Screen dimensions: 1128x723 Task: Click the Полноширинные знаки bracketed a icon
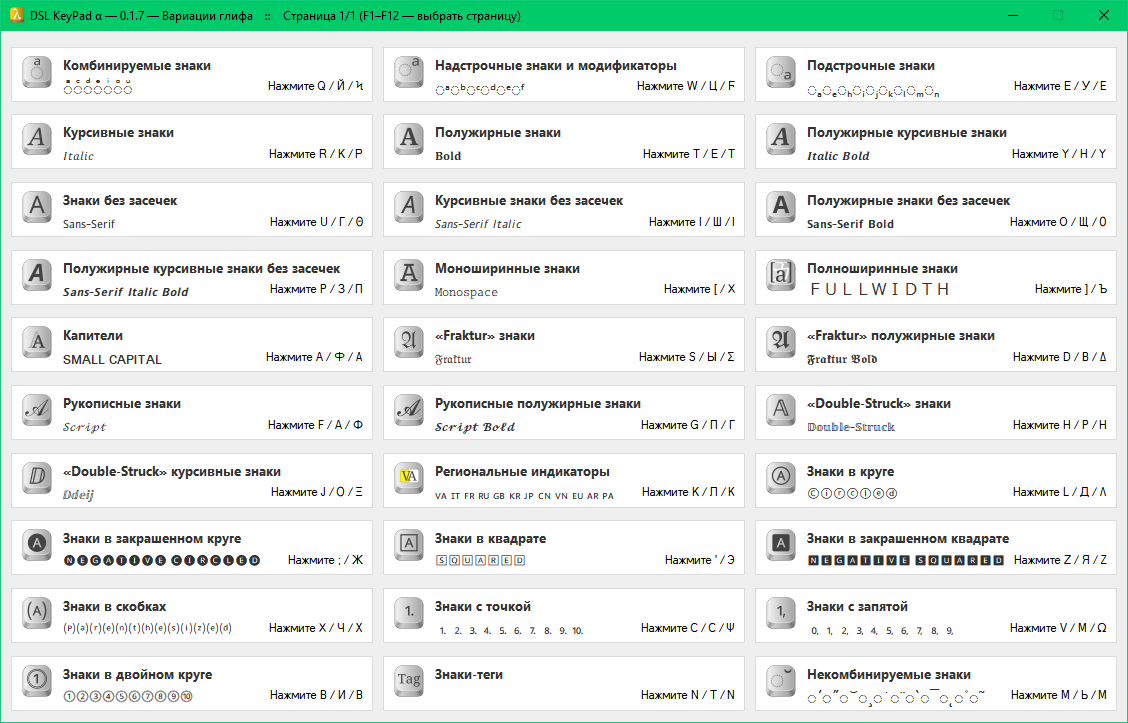tap(781, 276)
